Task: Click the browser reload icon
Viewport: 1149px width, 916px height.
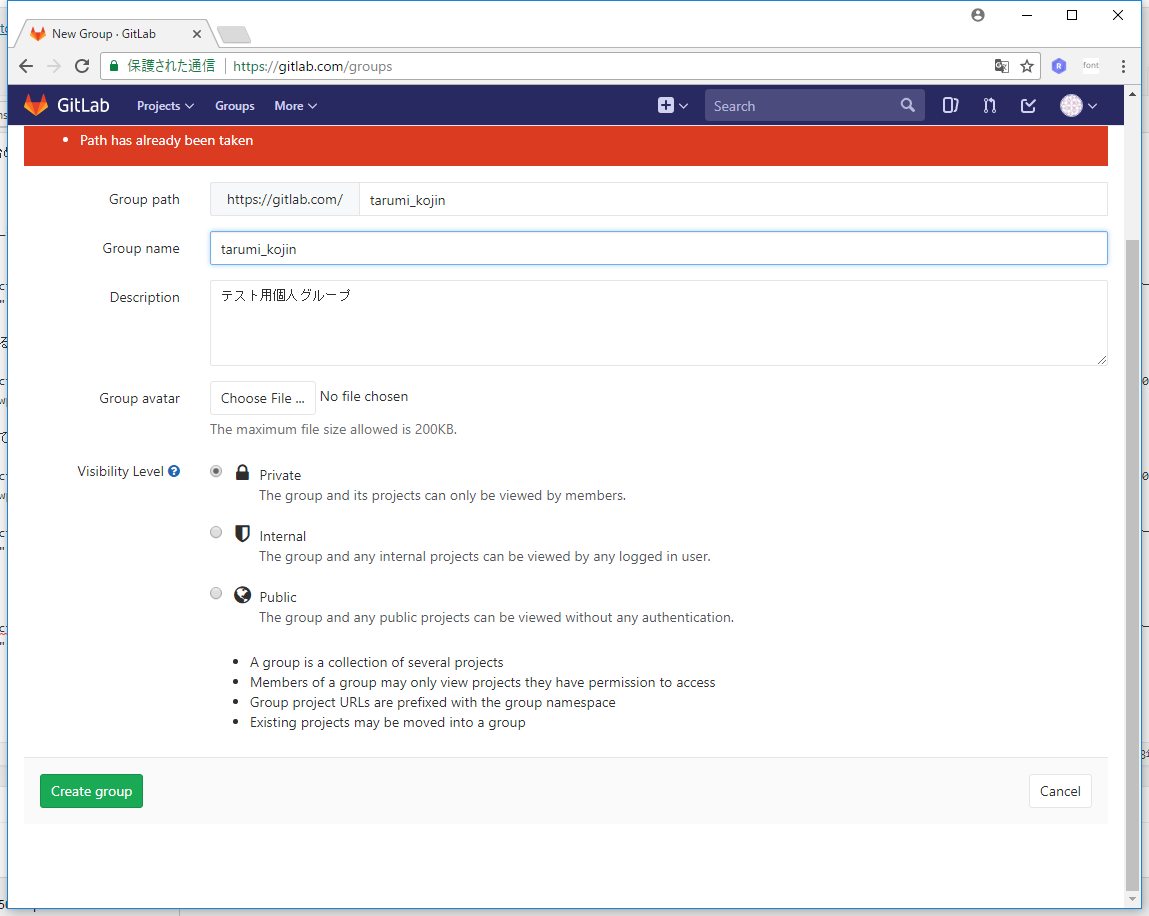Action: point(82,66)
